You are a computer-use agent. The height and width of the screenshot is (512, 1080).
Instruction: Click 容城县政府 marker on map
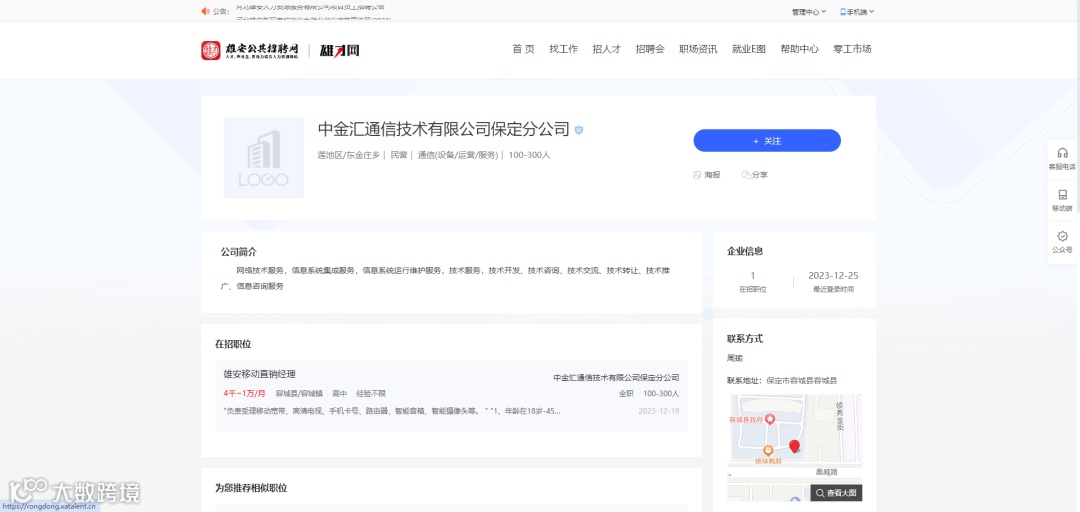coord(771,419)
